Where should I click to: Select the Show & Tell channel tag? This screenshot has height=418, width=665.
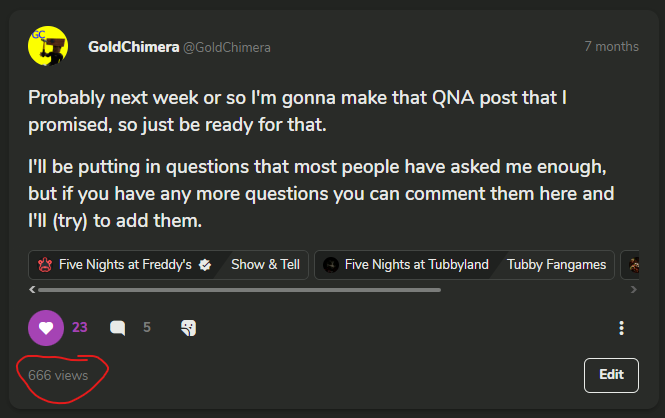click(265, 265)
